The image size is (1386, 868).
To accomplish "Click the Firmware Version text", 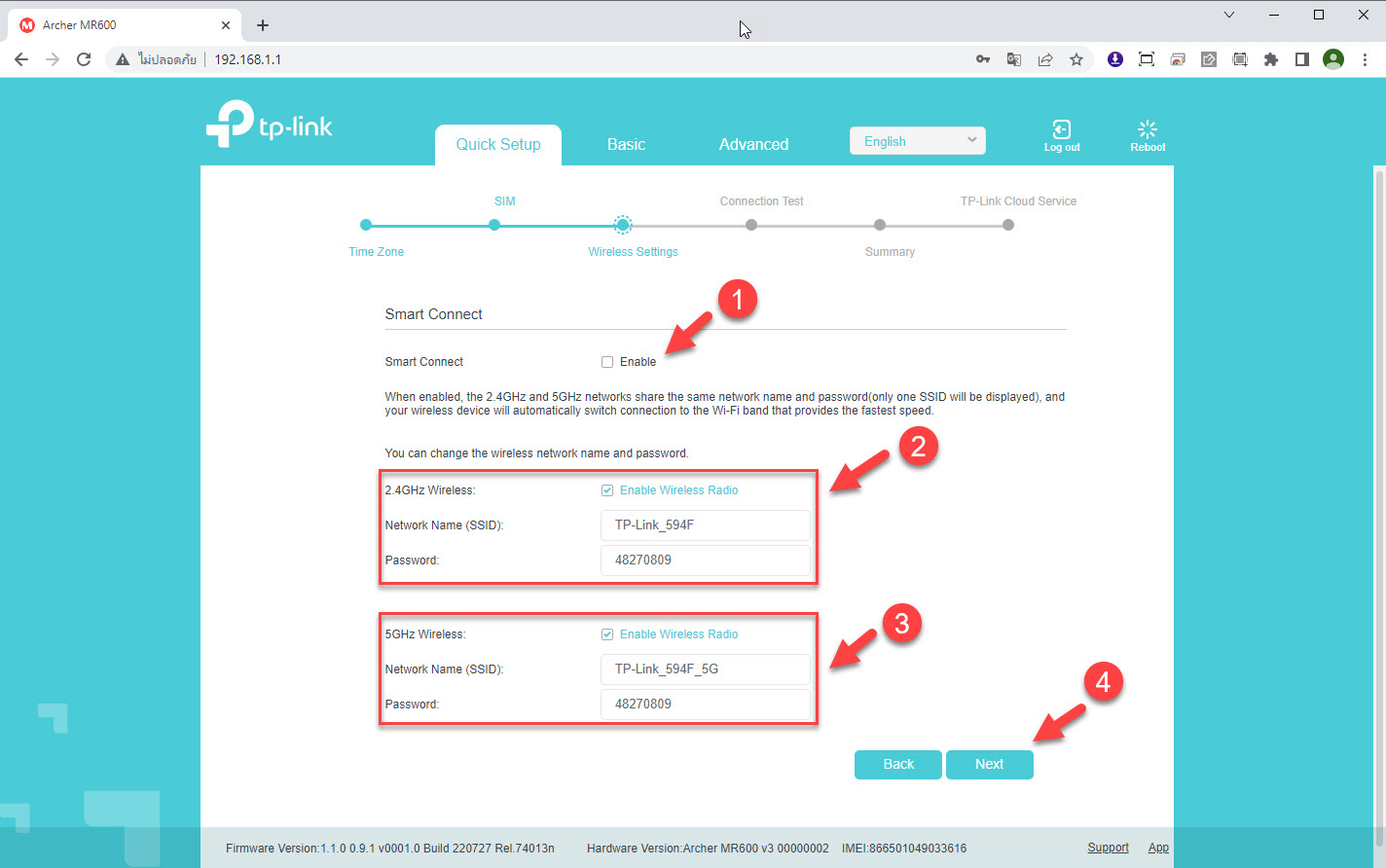I will pos(390,849).
